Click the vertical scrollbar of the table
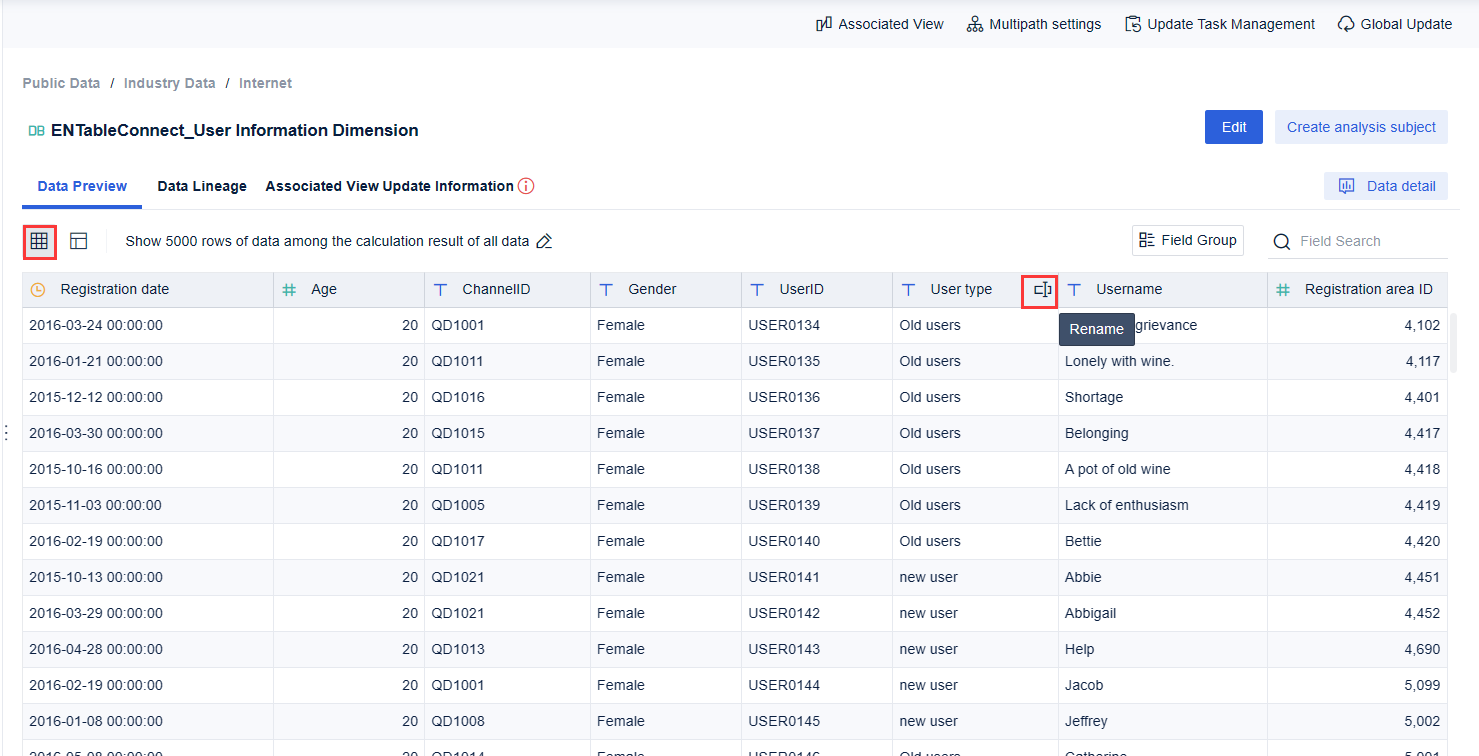Screen dimensions: 1479x756 click(1453, 343)
